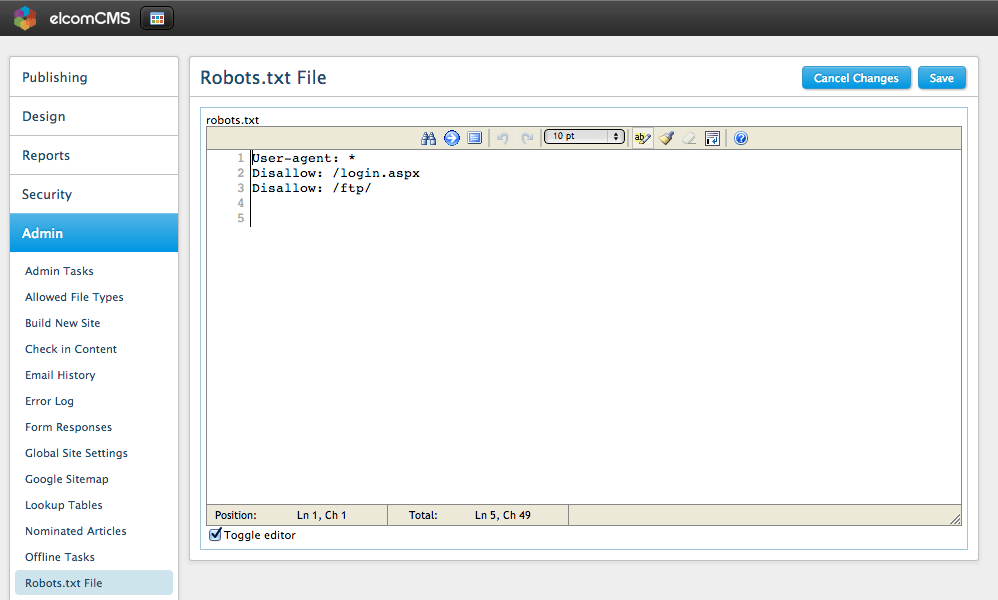
Task: Uncheck the Toggle editor checkbox
Action: coord(215,535)
